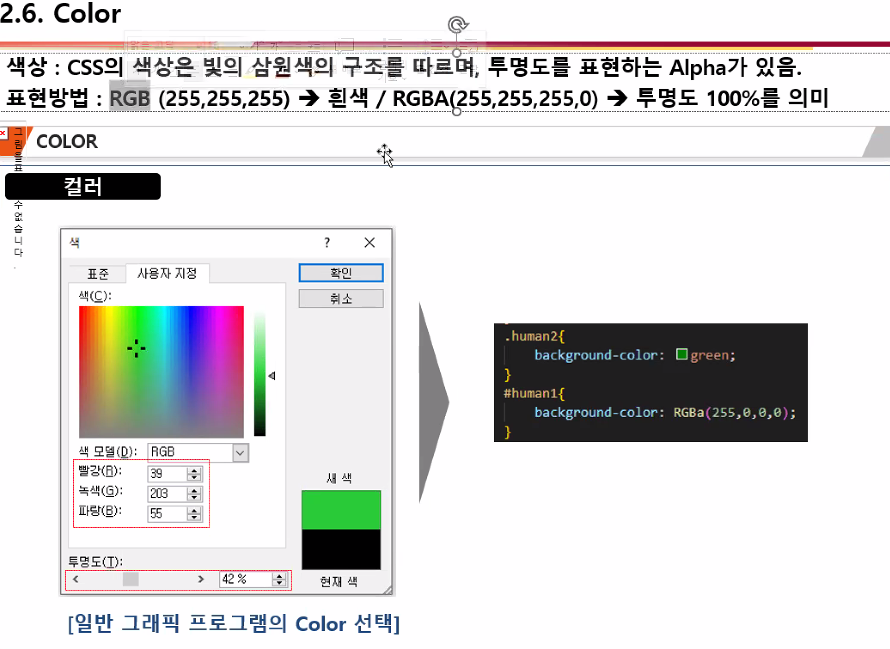Viewport: 890px width, 649px height.
Task: Click the 투명도 slider thumb
Action: (x=130, y=579)
